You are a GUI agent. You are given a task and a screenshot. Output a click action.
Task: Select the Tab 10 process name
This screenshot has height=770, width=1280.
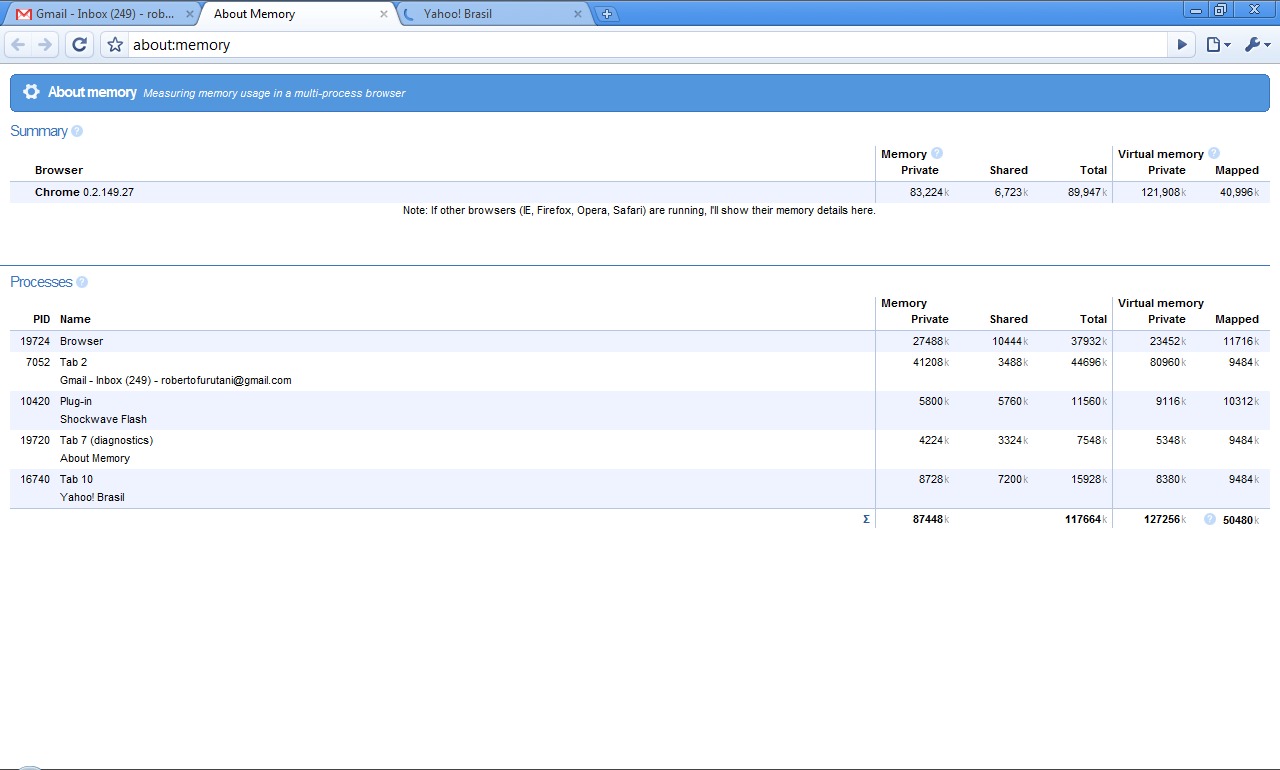(x=76, y=479)
